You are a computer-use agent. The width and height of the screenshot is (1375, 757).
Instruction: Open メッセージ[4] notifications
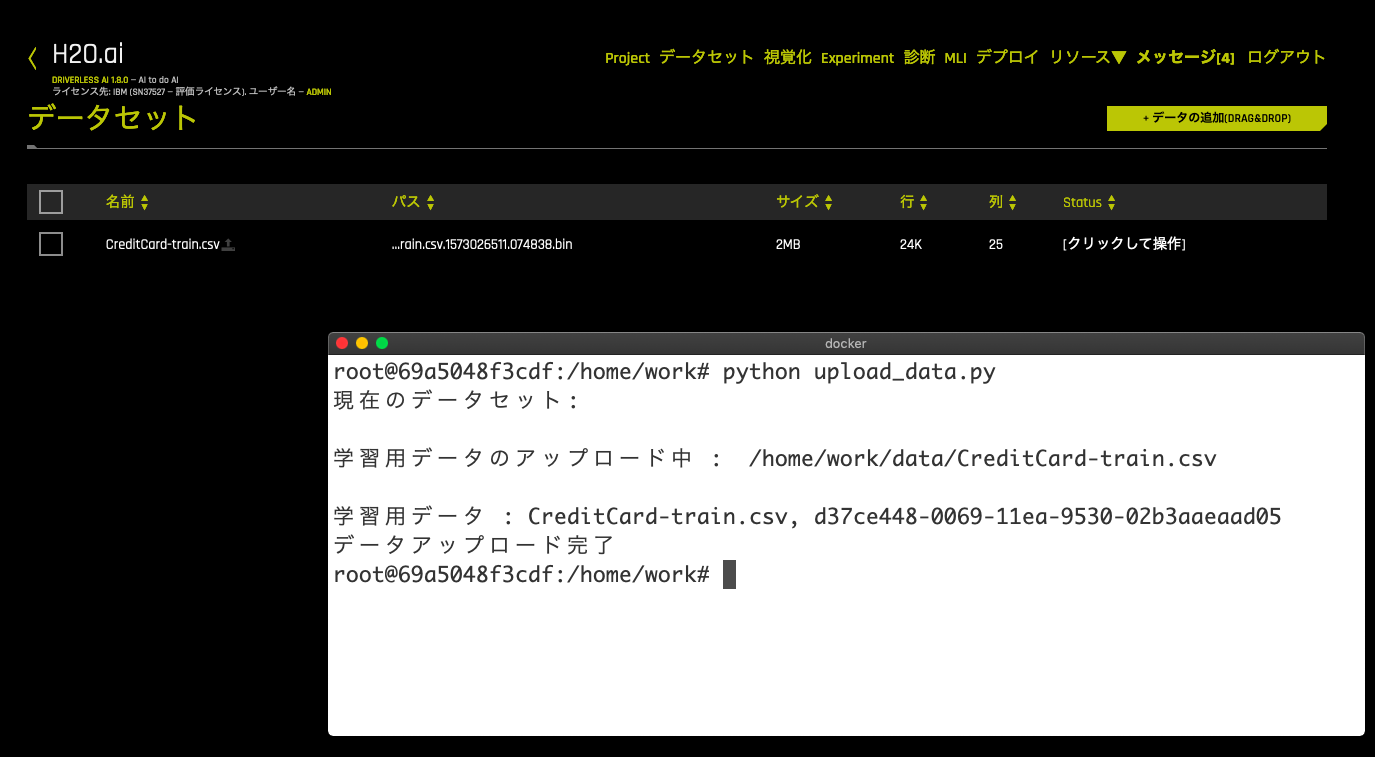[1185, 57]
